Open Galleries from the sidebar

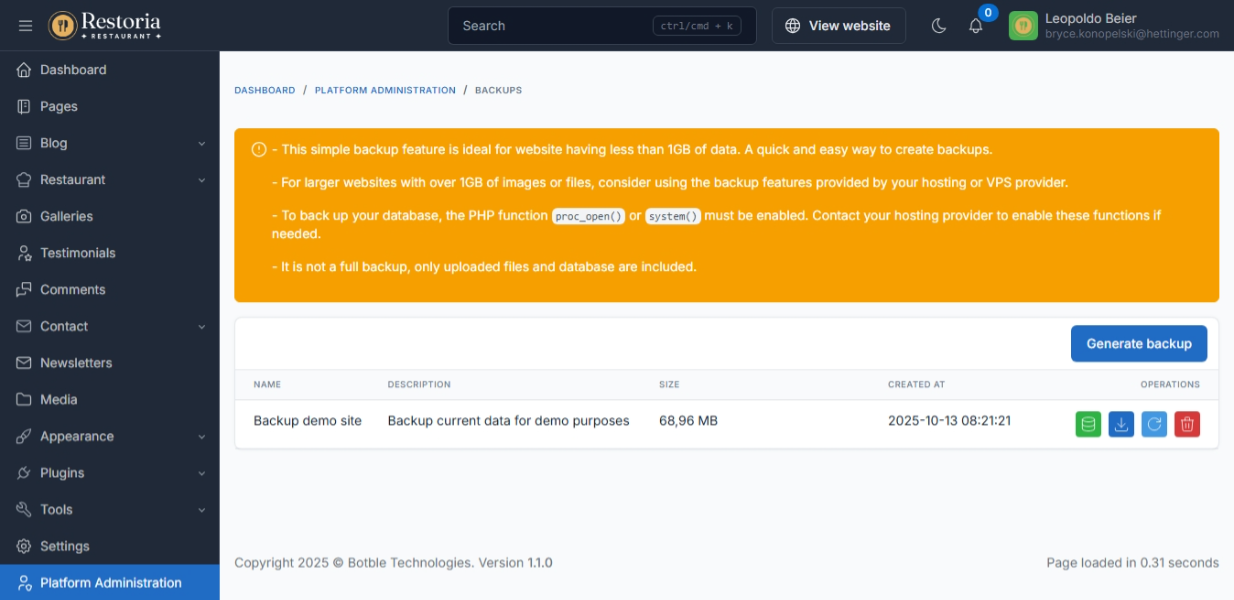click(66, 216)
